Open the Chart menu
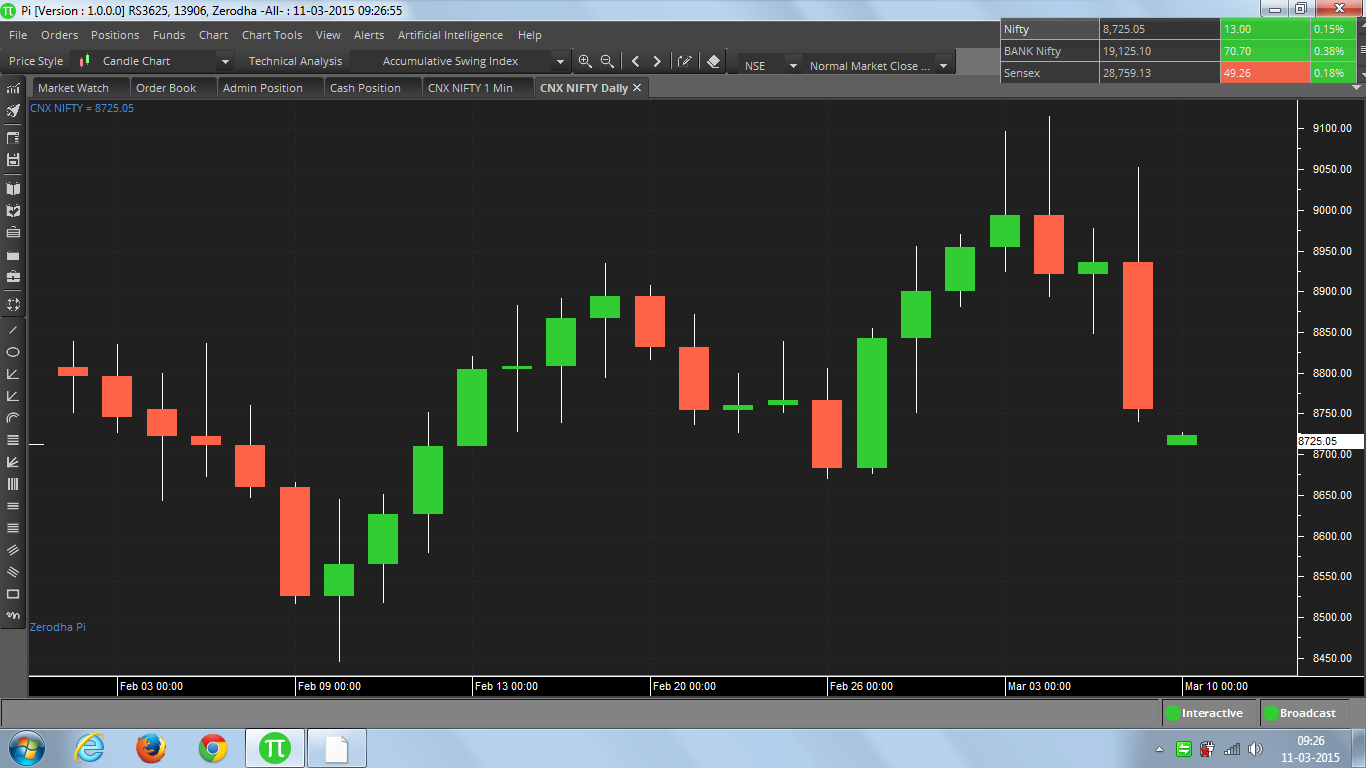Image resolution: width=1366 pixels, height=768 pixels. (x=213, y=35)
